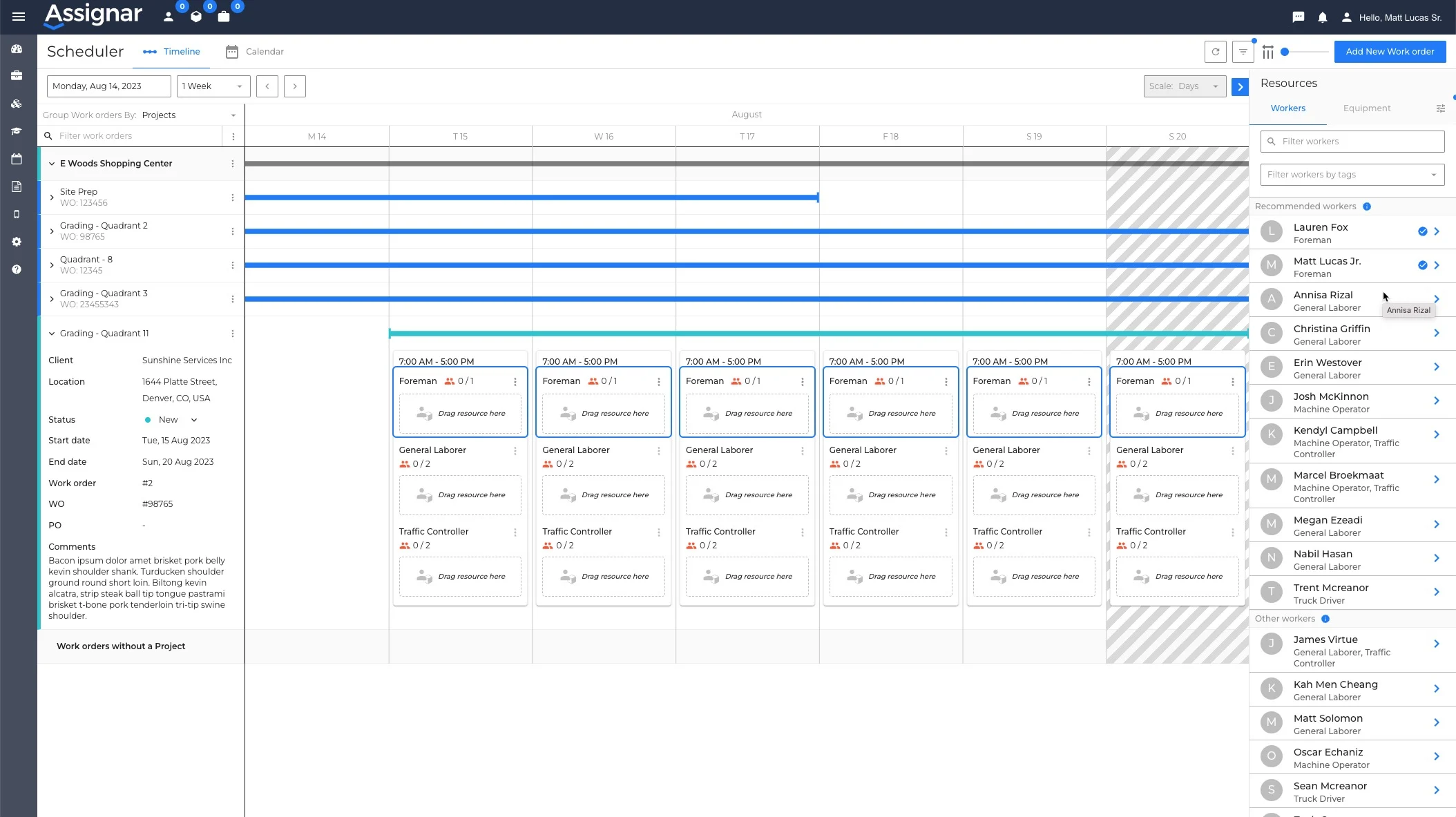The height and width of the screenshot is (817, 1456).
Task: Click the user badge icon in header
Action: pos(169,17)
